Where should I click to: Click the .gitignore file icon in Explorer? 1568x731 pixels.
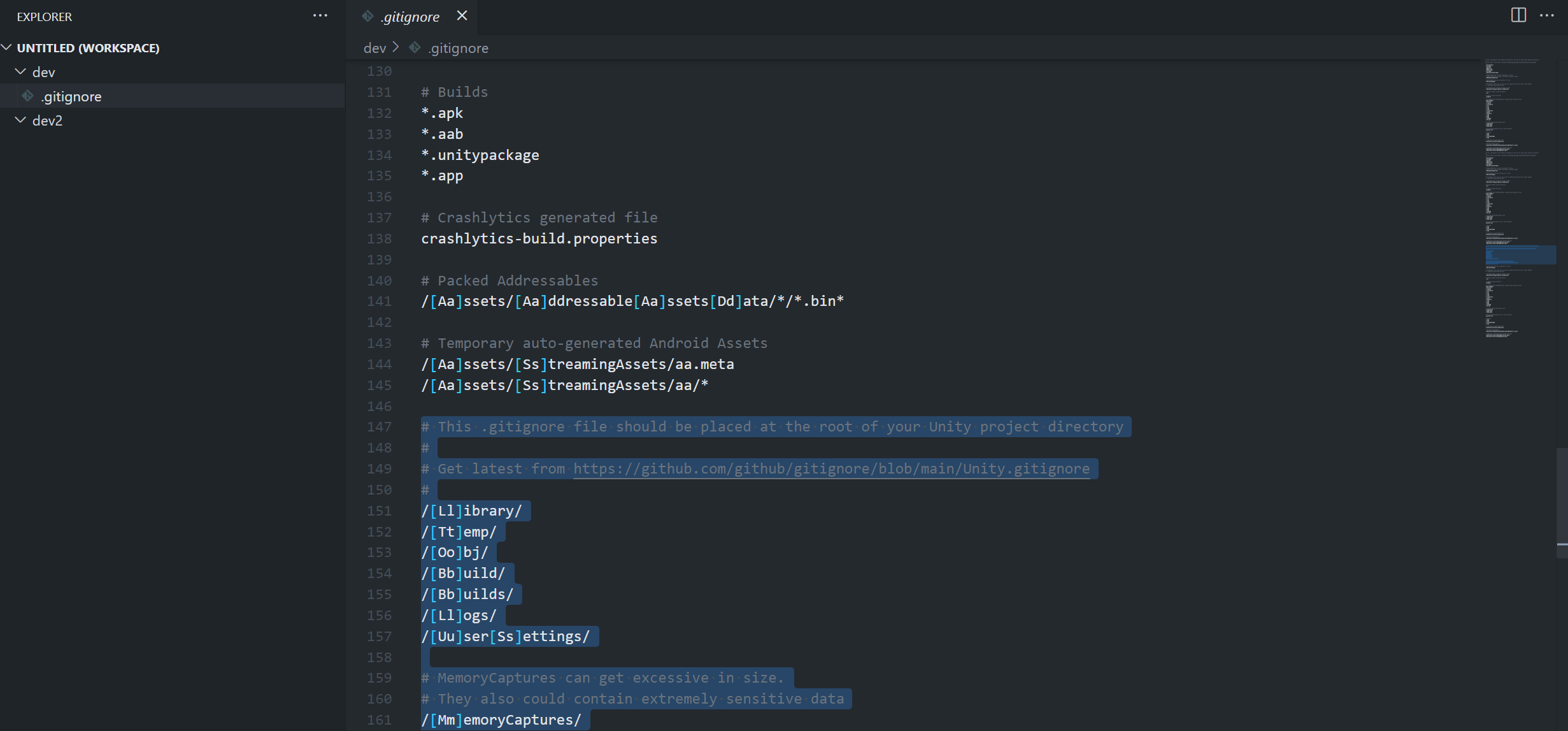tap(27, 96)
